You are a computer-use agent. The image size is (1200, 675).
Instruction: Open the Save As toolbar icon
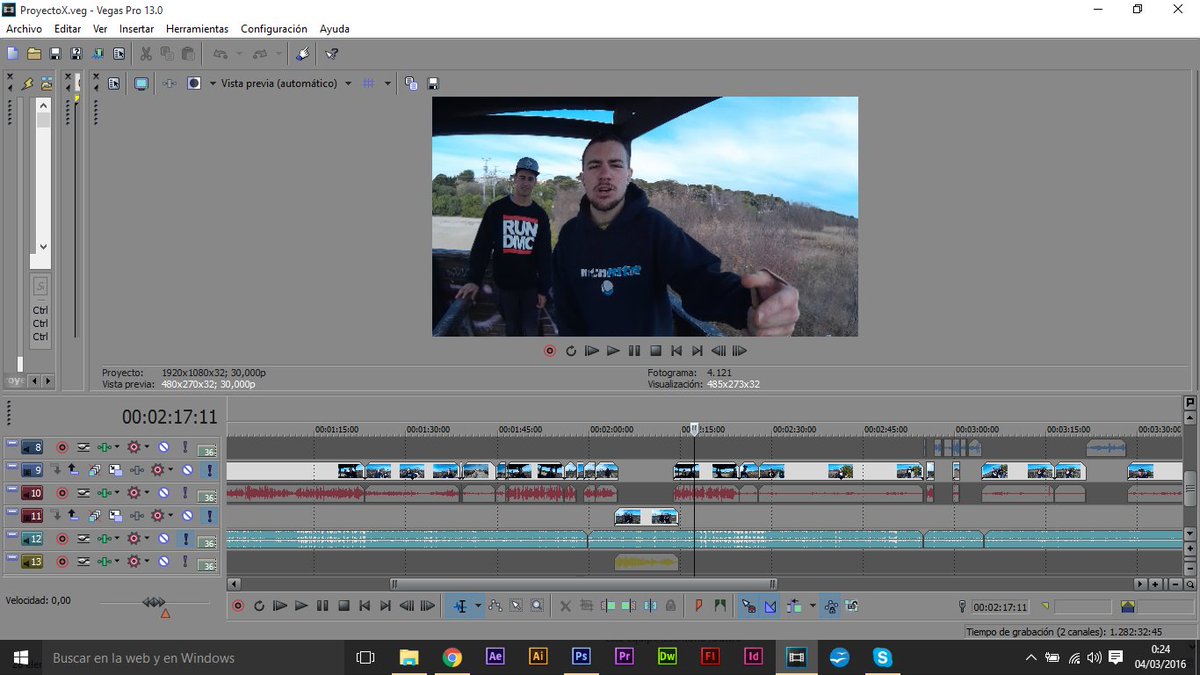click(x=76, y=54)
